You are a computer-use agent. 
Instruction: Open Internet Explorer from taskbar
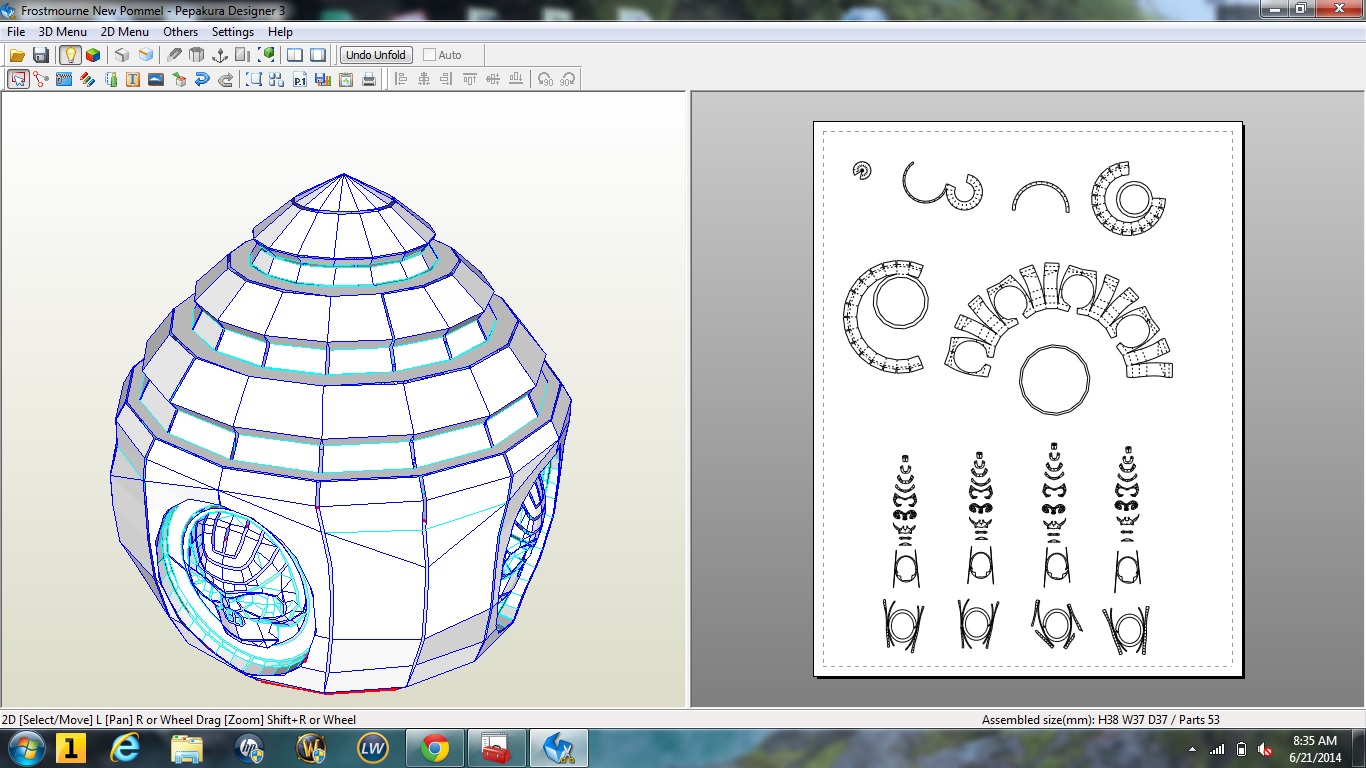coord(125,748)
